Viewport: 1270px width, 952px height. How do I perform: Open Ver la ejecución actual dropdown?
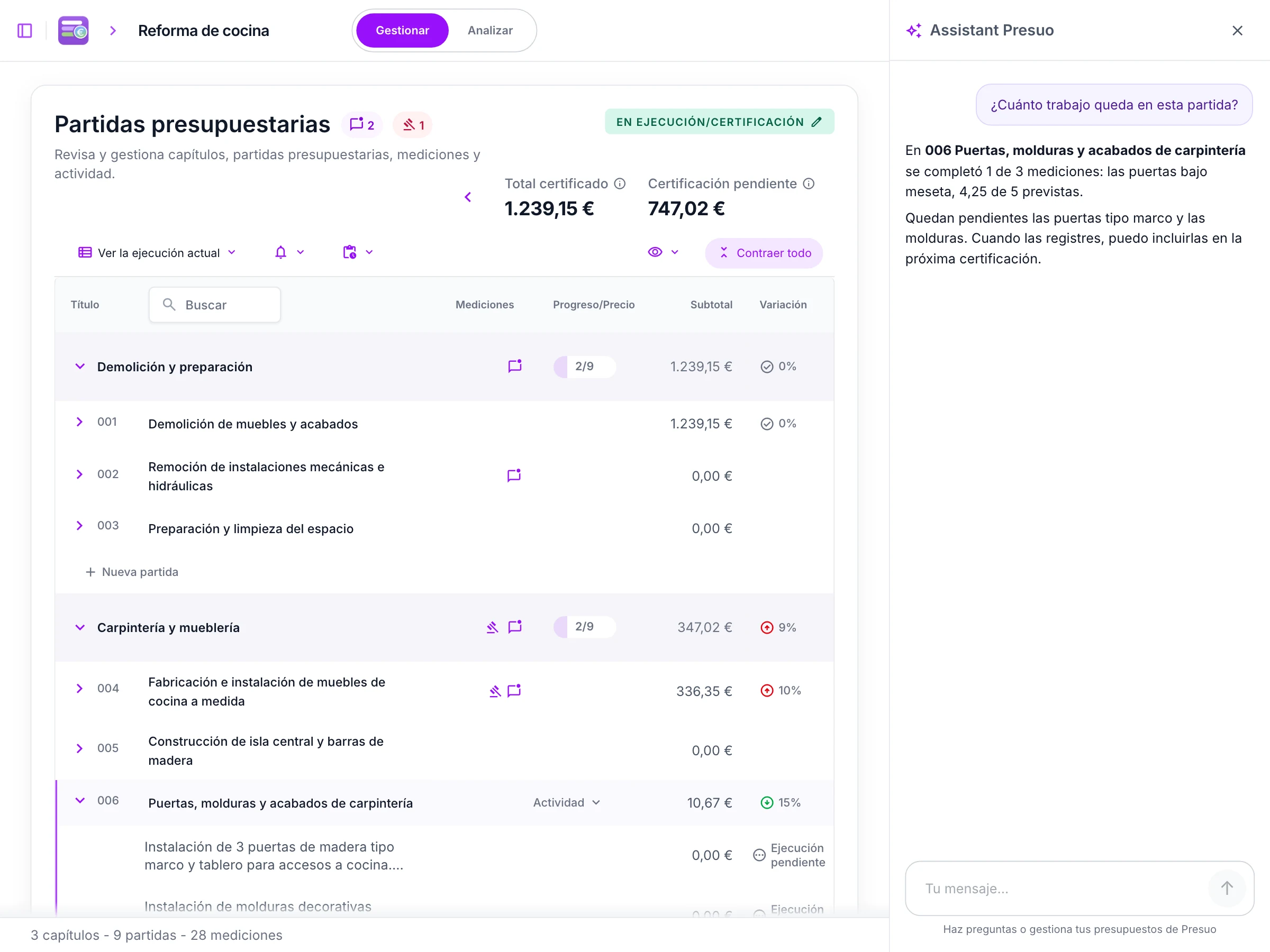pos(157,253)
